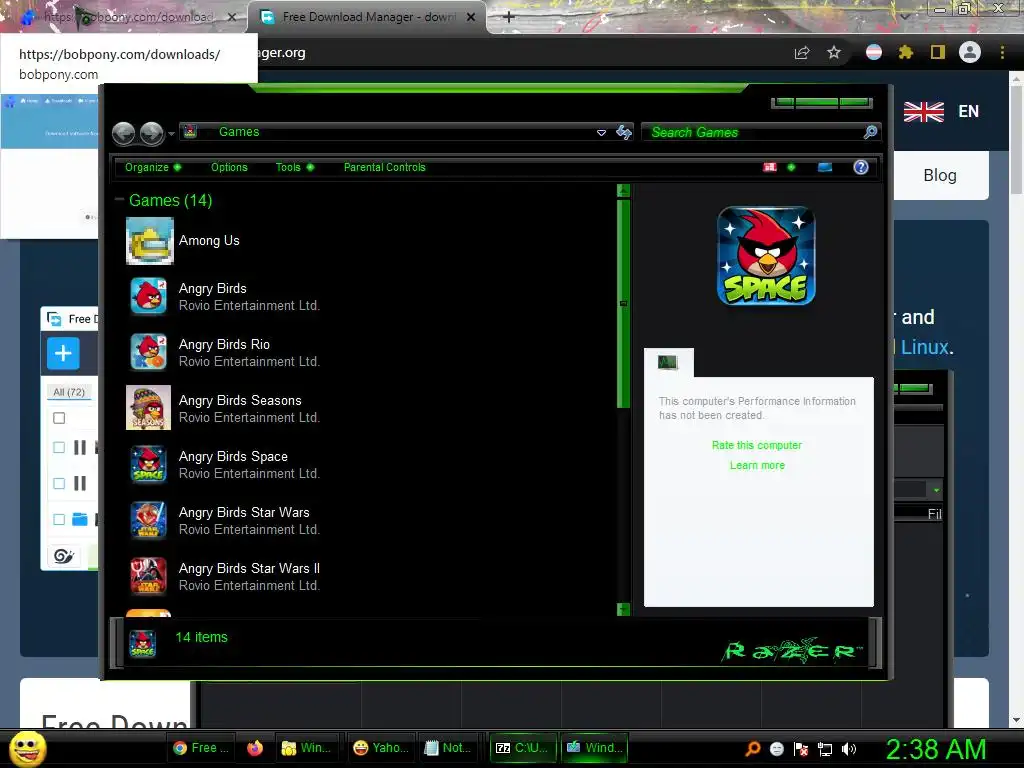Click the snail speed-limit icon
The image size is (1024, 768).
click(x=64, y=556)
